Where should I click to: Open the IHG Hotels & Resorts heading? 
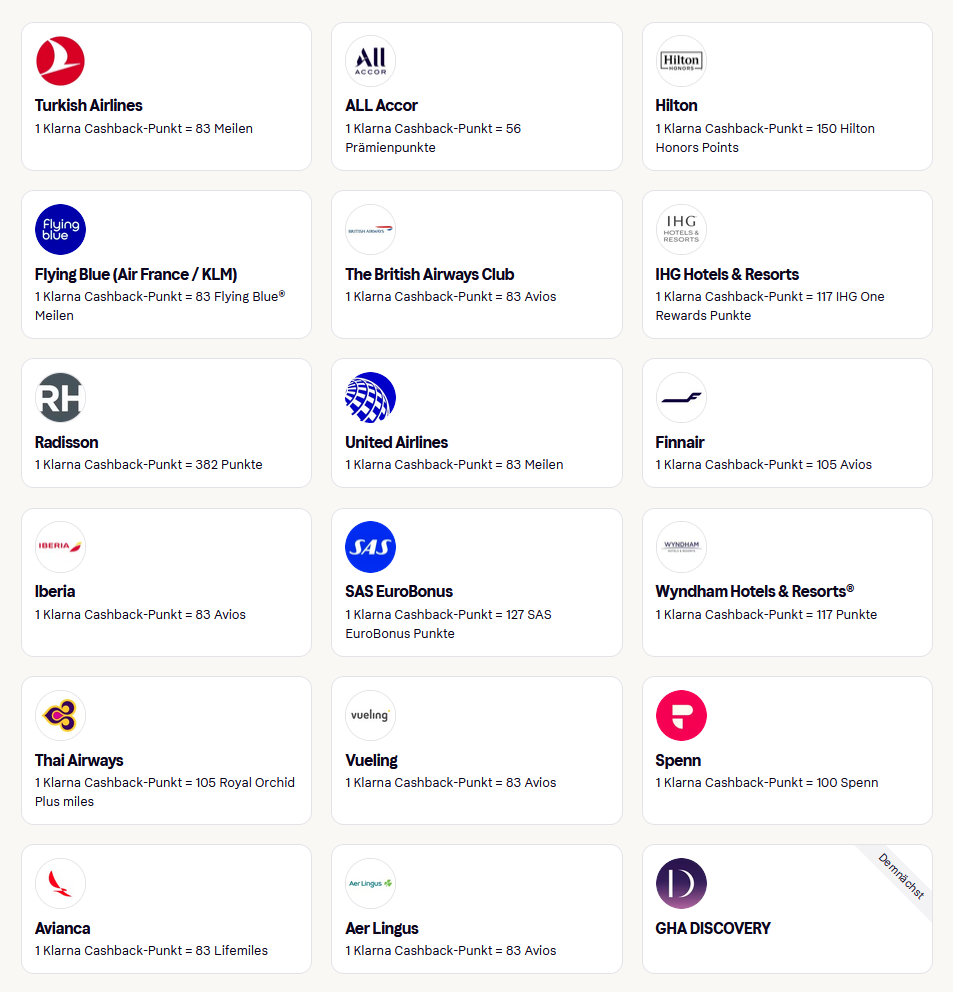tap(727, 274)
